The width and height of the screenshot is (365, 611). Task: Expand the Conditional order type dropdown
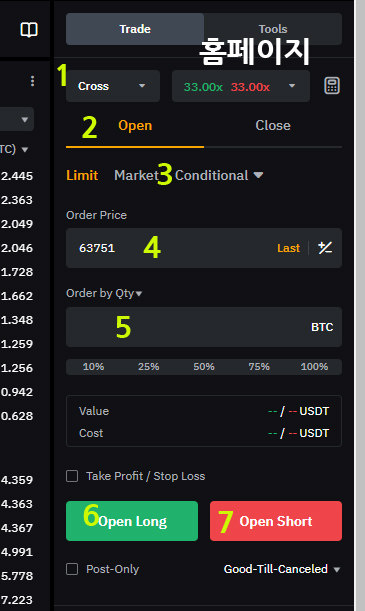(x=219, y=175)
